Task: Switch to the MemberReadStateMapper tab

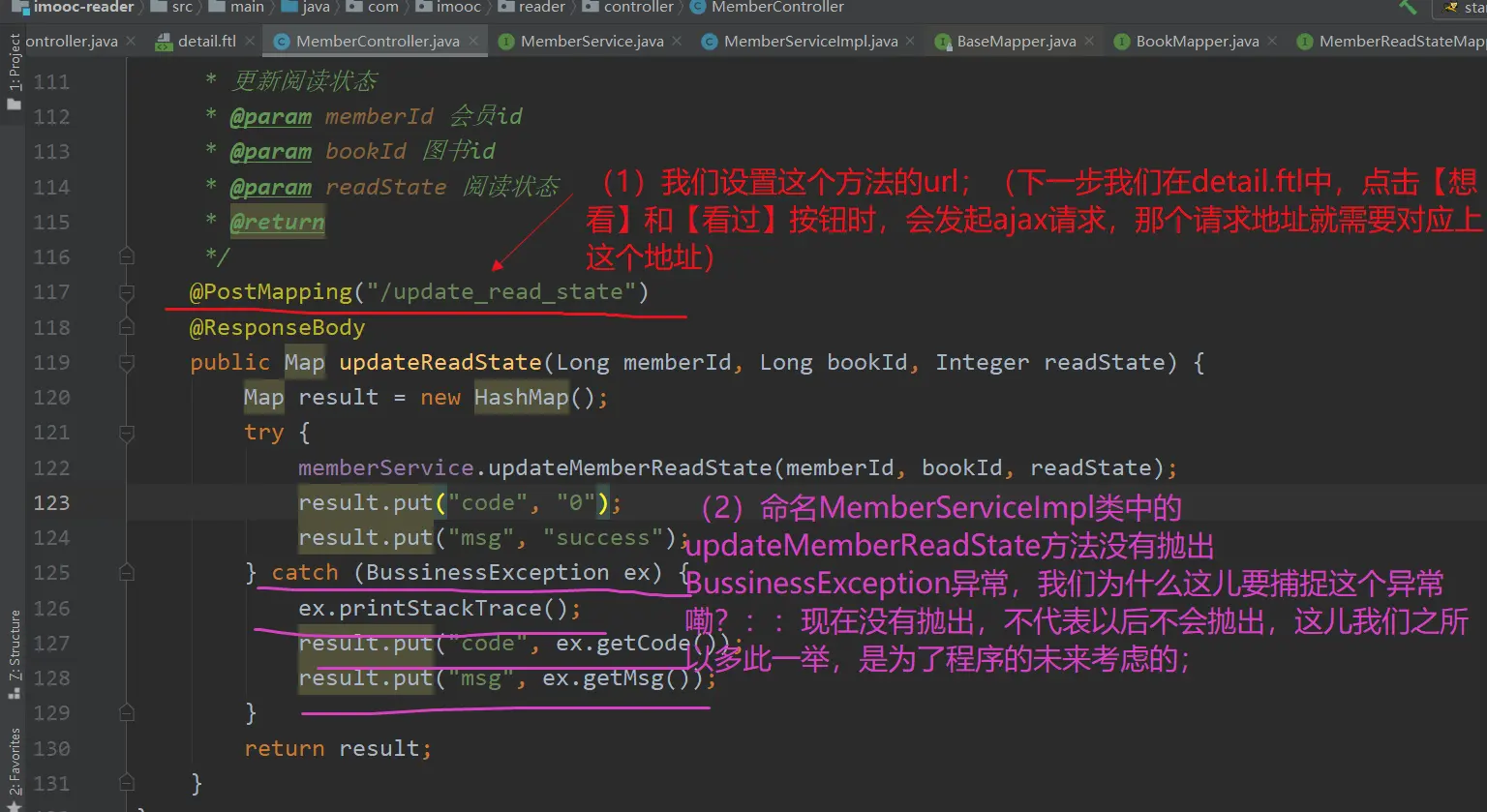Action: [x=1401, y=42]
